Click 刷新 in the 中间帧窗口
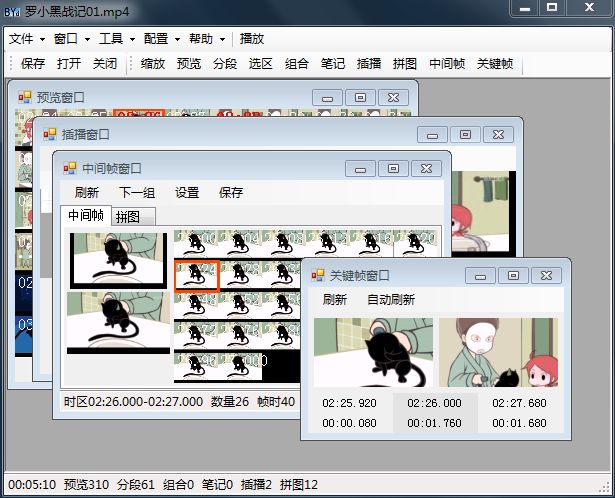Viewport: 615px width, 498px height. [x=87, y=192]
